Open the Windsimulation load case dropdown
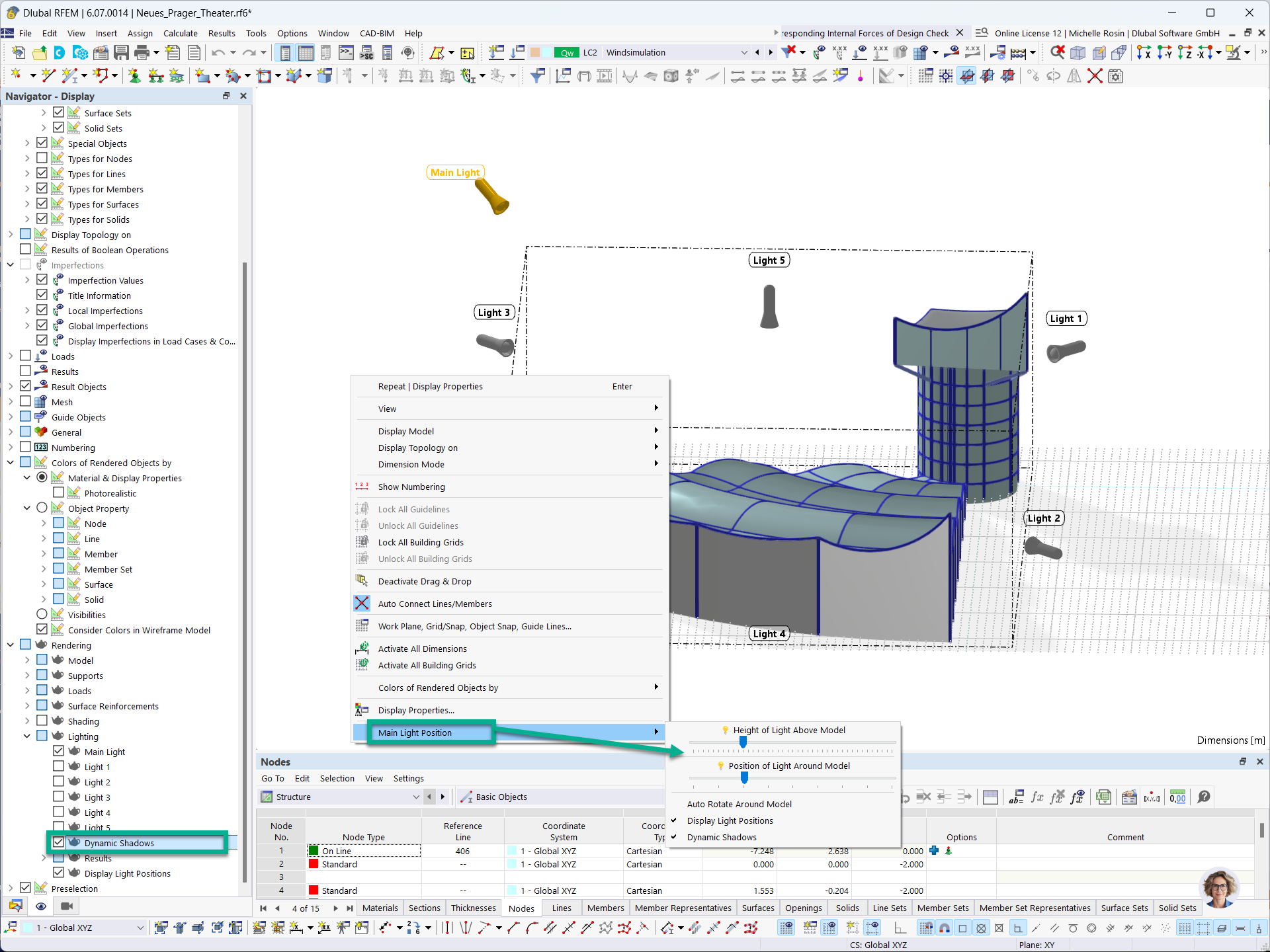This screenshot has width=1270, height=952. [x=744, y=53]
